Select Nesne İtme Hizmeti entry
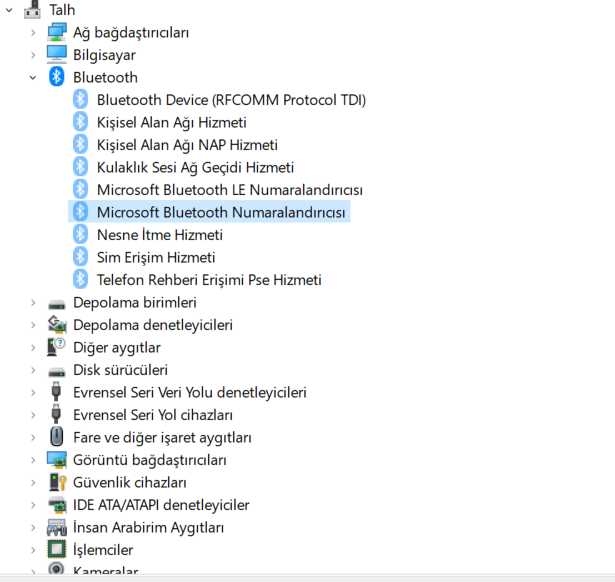The image size is (615, 582). coord(160,235)
